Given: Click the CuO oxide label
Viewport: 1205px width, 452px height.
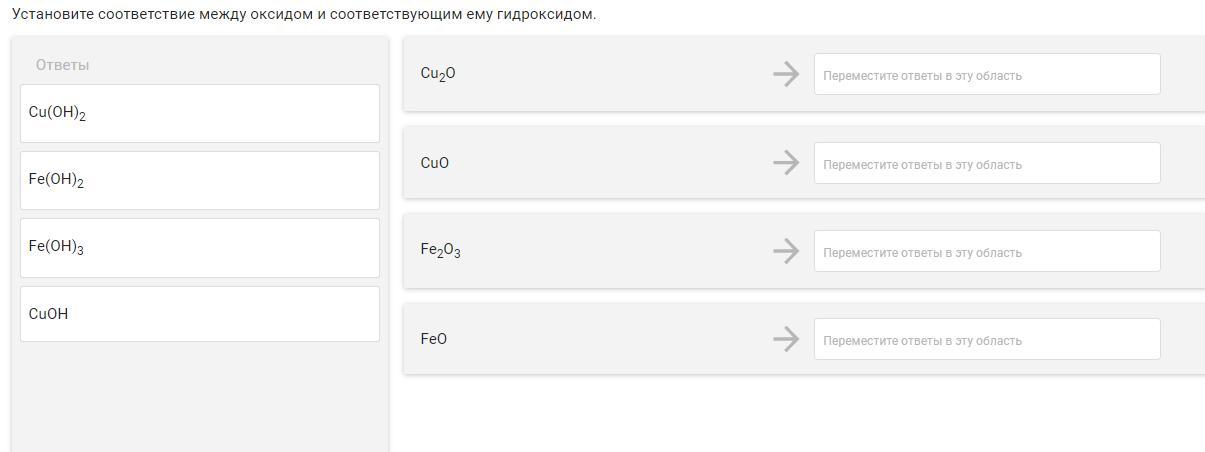Looking at the screenshot, I should coord(435,163).
